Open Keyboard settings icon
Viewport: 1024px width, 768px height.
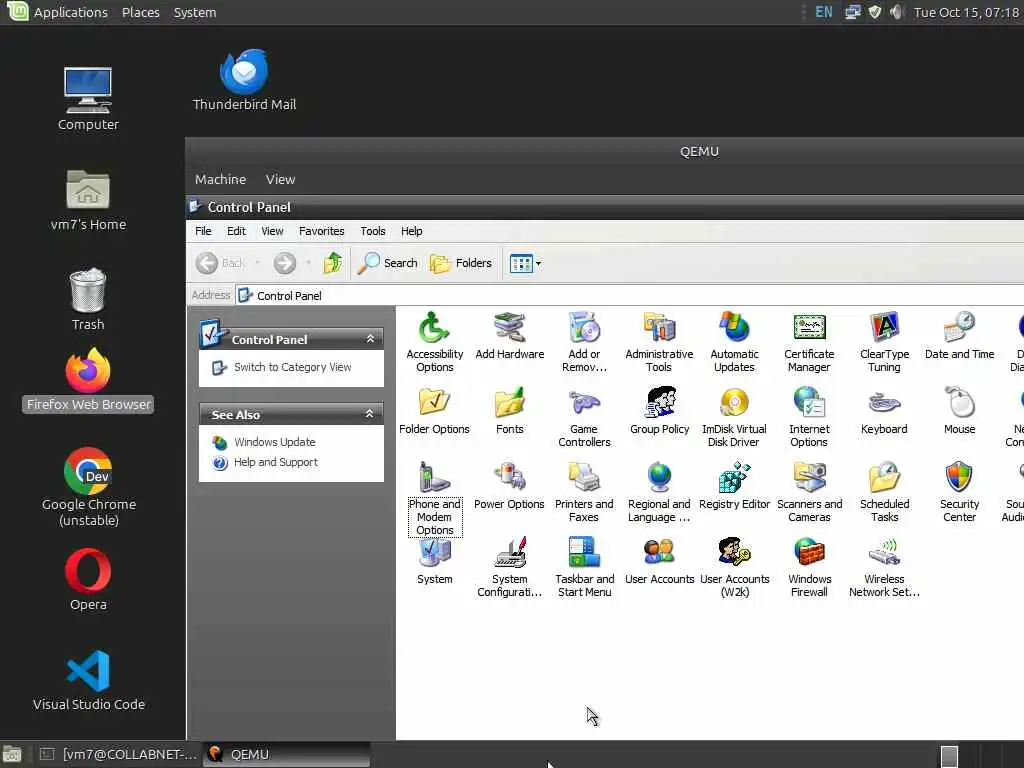pyautogui.click(x=884, y=411)
